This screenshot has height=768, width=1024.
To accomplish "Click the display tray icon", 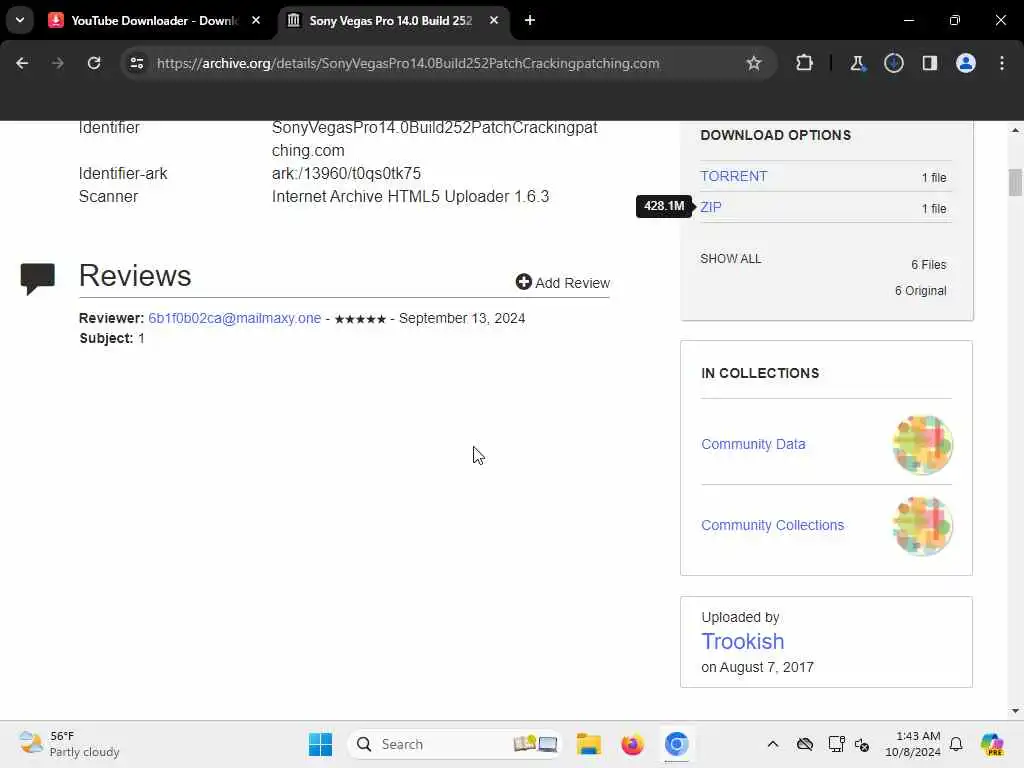I will point(836,744).
